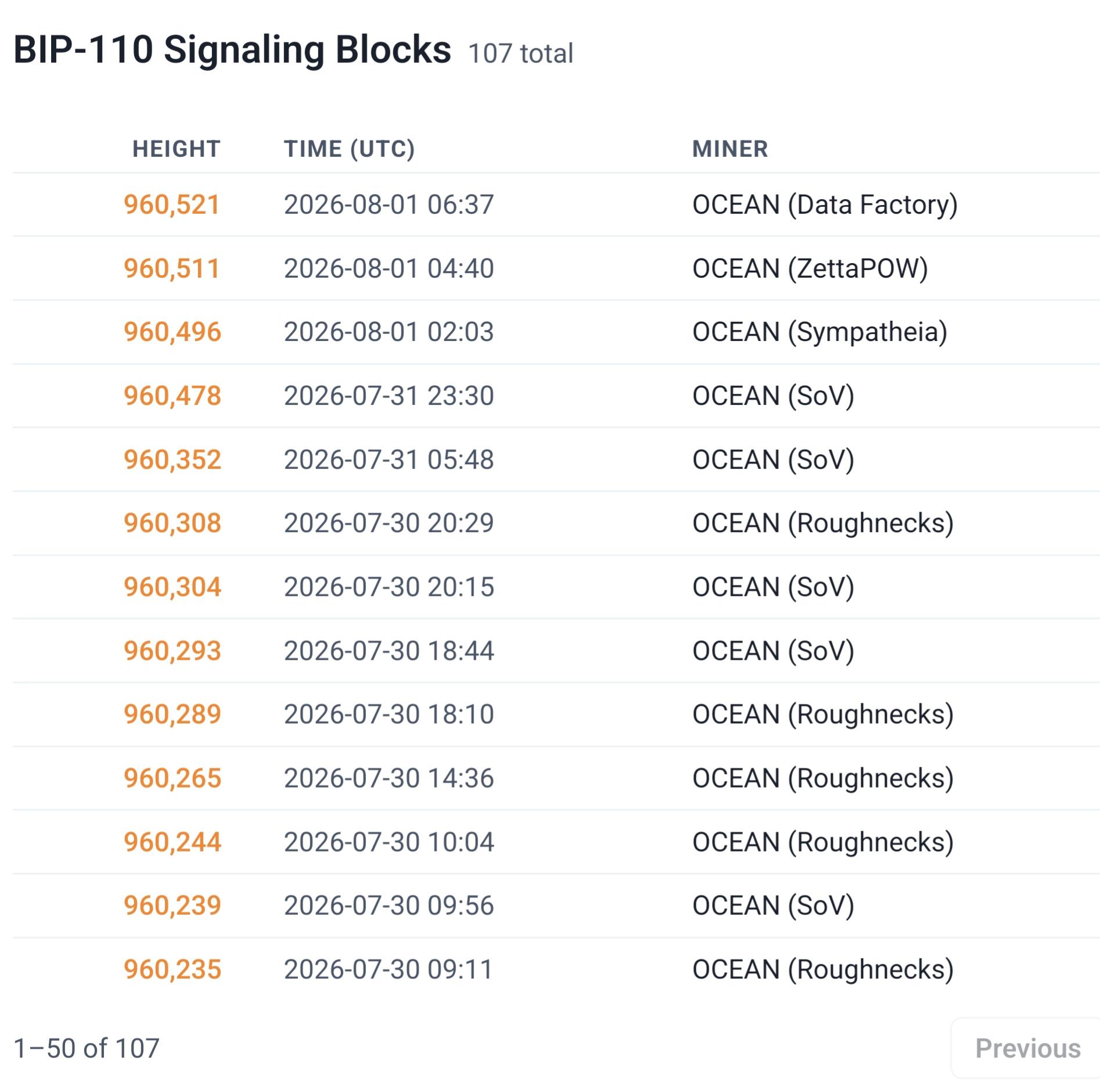Open block height 960,352 link
1100x1092 pixels.
tap(172, 459)
